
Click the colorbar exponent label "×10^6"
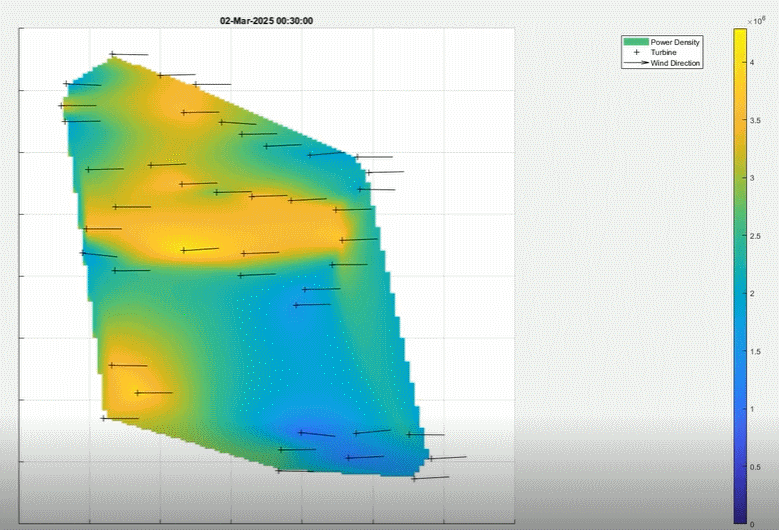point(756,21)
